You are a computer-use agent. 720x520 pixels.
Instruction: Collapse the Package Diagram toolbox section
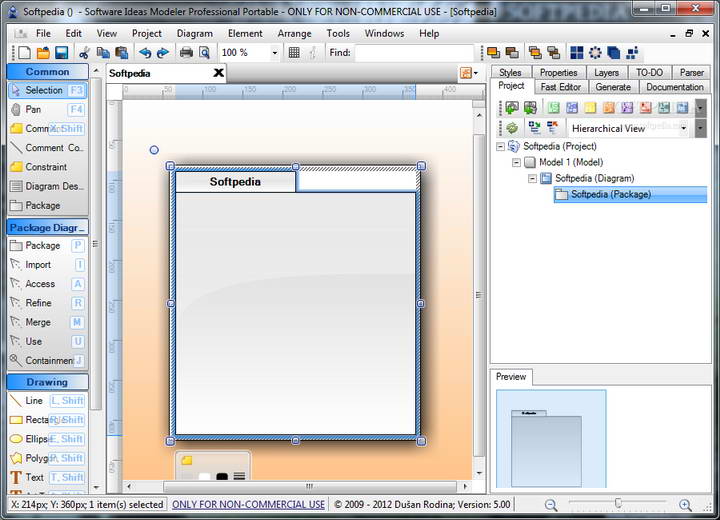point(48,228)
